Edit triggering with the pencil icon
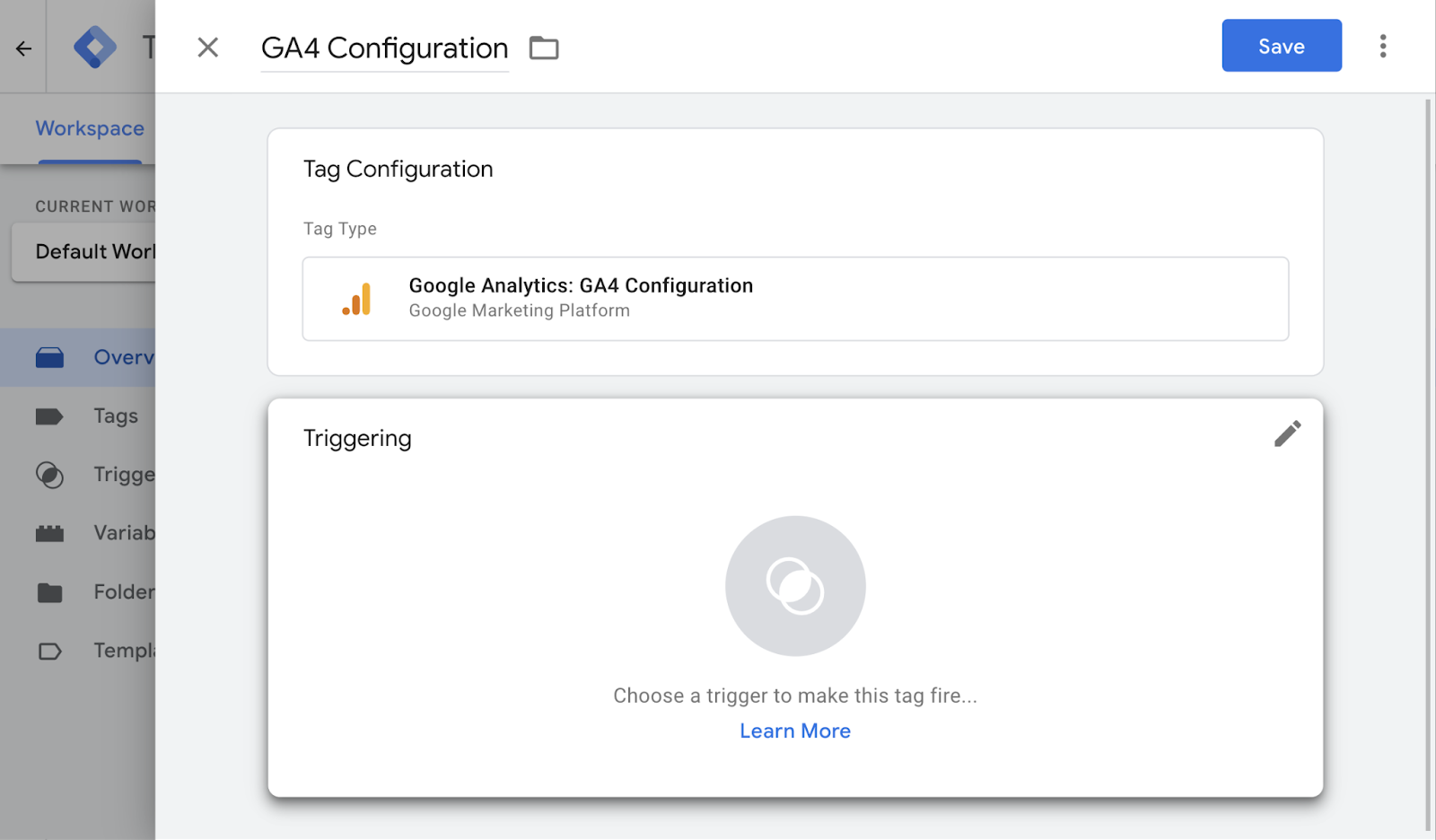The width and height of the screenshot is (1436, 840). pos(1287,434)
